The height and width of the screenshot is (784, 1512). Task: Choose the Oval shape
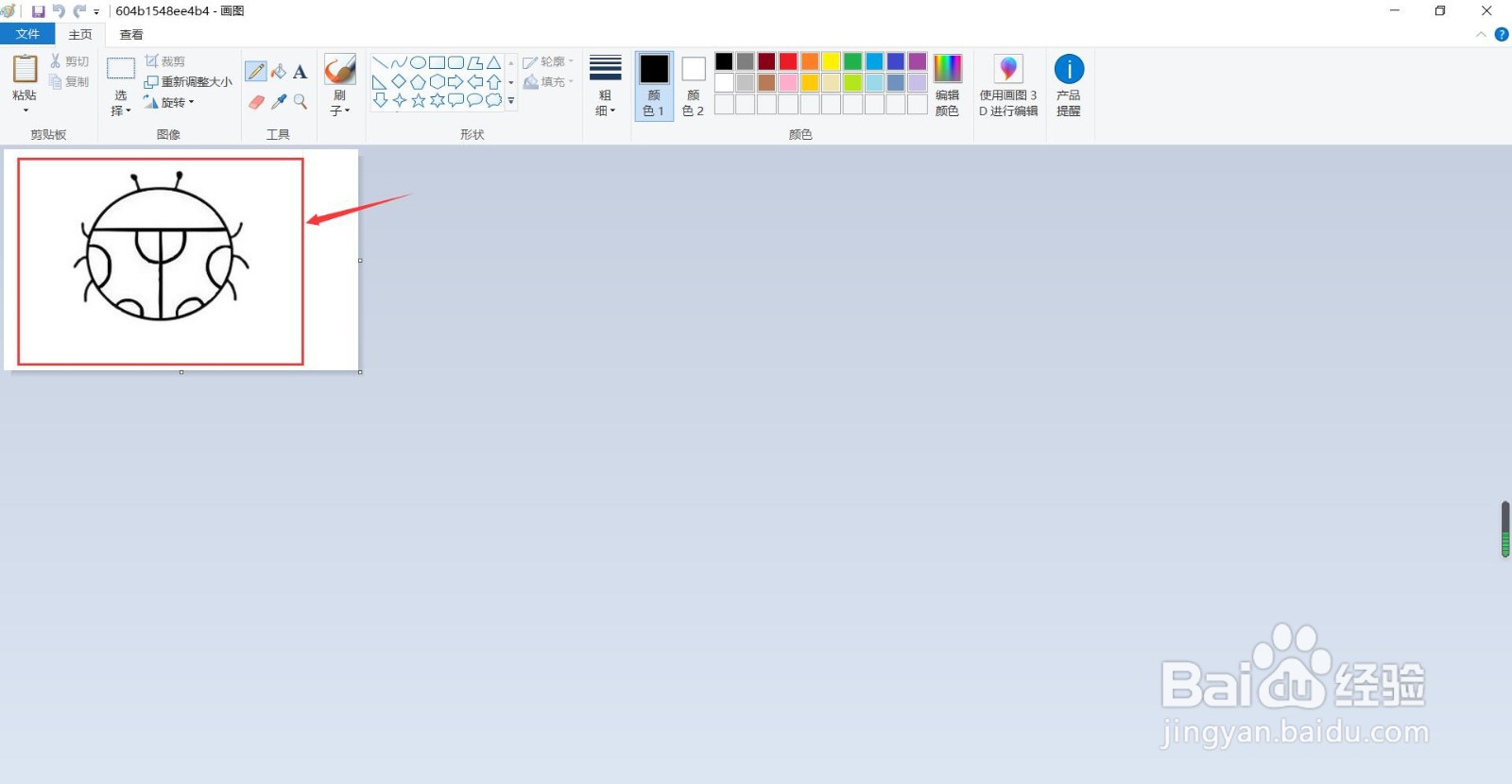[418, 63]
